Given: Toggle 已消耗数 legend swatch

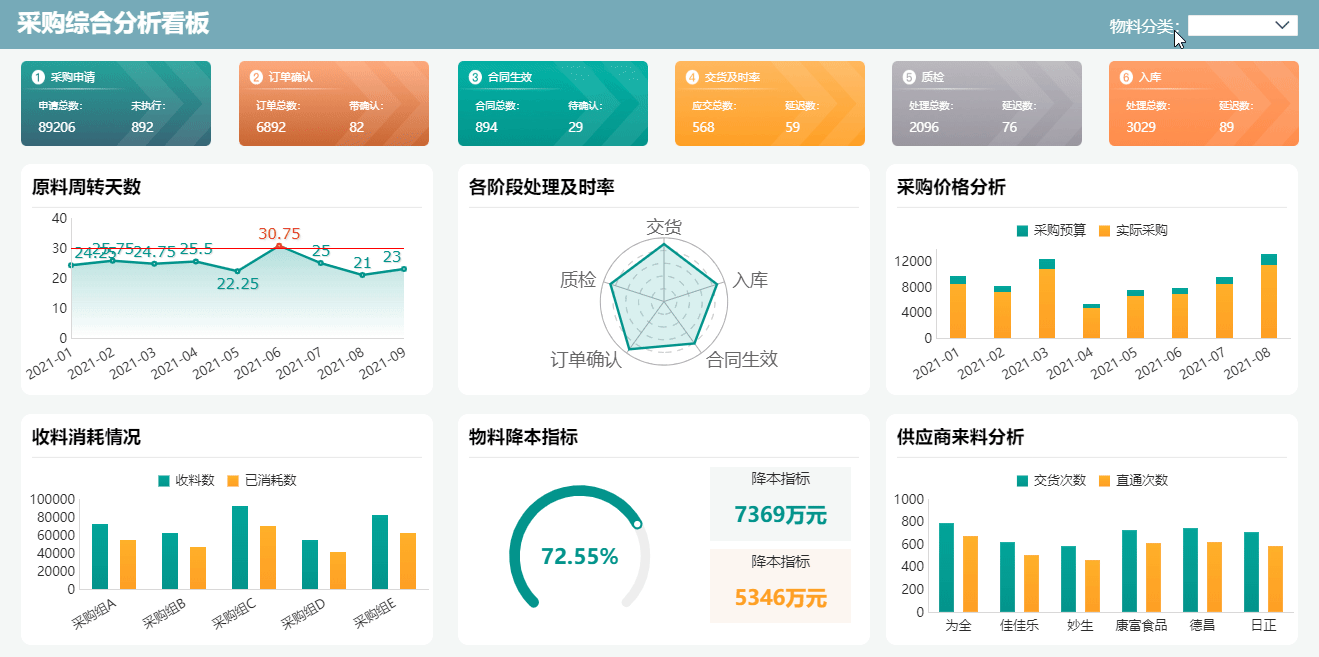Looking at the screenshot, I should (233, 481).
